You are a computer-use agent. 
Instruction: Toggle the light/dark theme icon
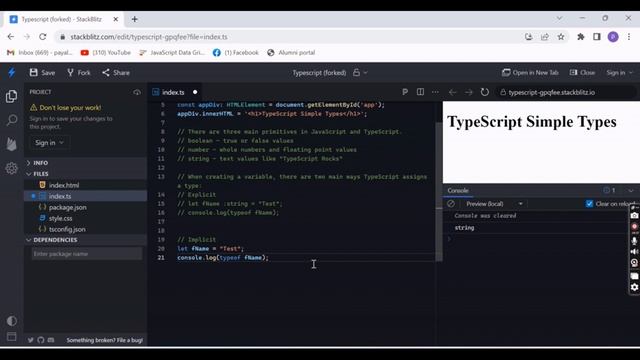tap(12, 321)
